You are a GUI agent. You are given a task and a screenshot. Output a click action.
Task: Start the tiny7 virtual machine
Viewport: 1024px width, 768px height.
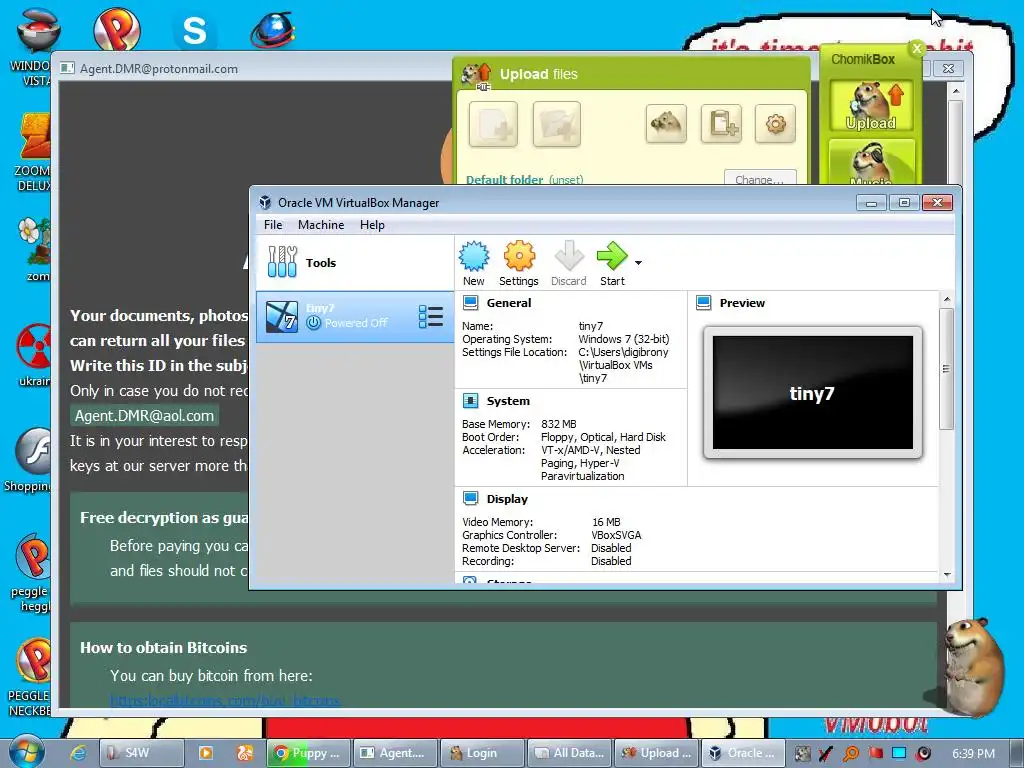(612, 263)
